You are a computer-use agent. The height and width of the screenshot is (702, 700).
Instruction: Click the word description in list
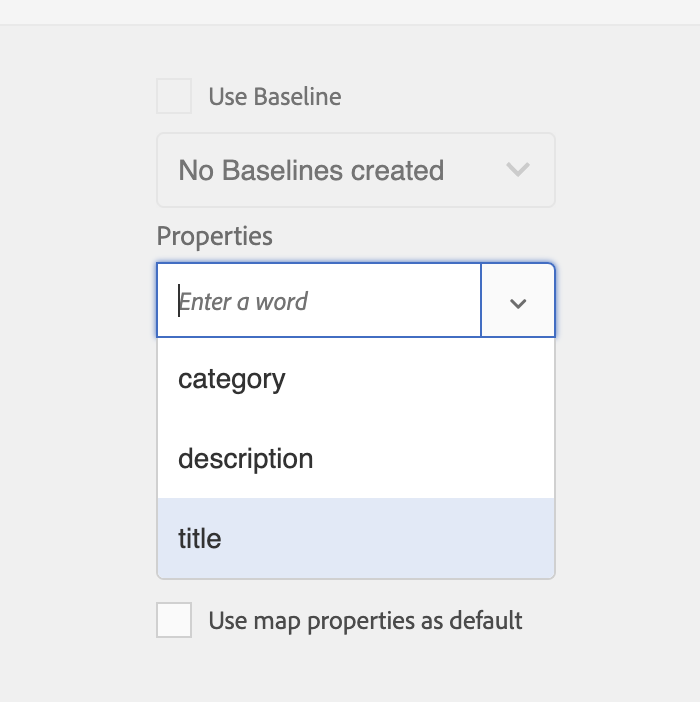(x=245, y=459)
